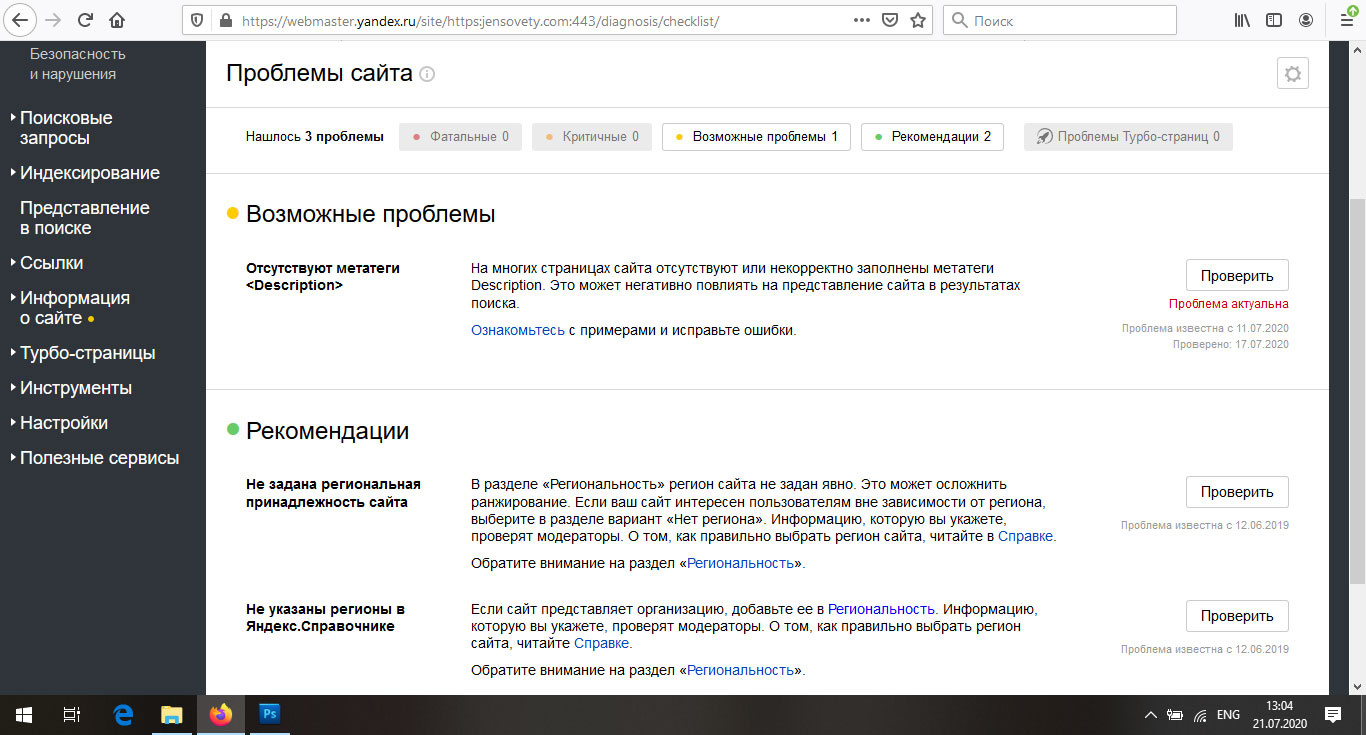1366x735 pixels.
Task: Launch Microsoft Edge from the taskbar
Action: [x=123, y=714]
